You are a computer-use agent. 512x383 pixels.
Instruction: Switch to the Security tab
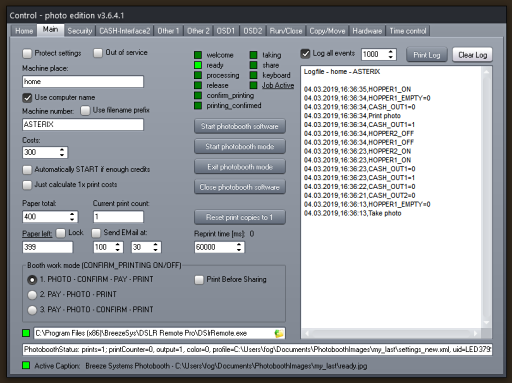click(80, 31)
